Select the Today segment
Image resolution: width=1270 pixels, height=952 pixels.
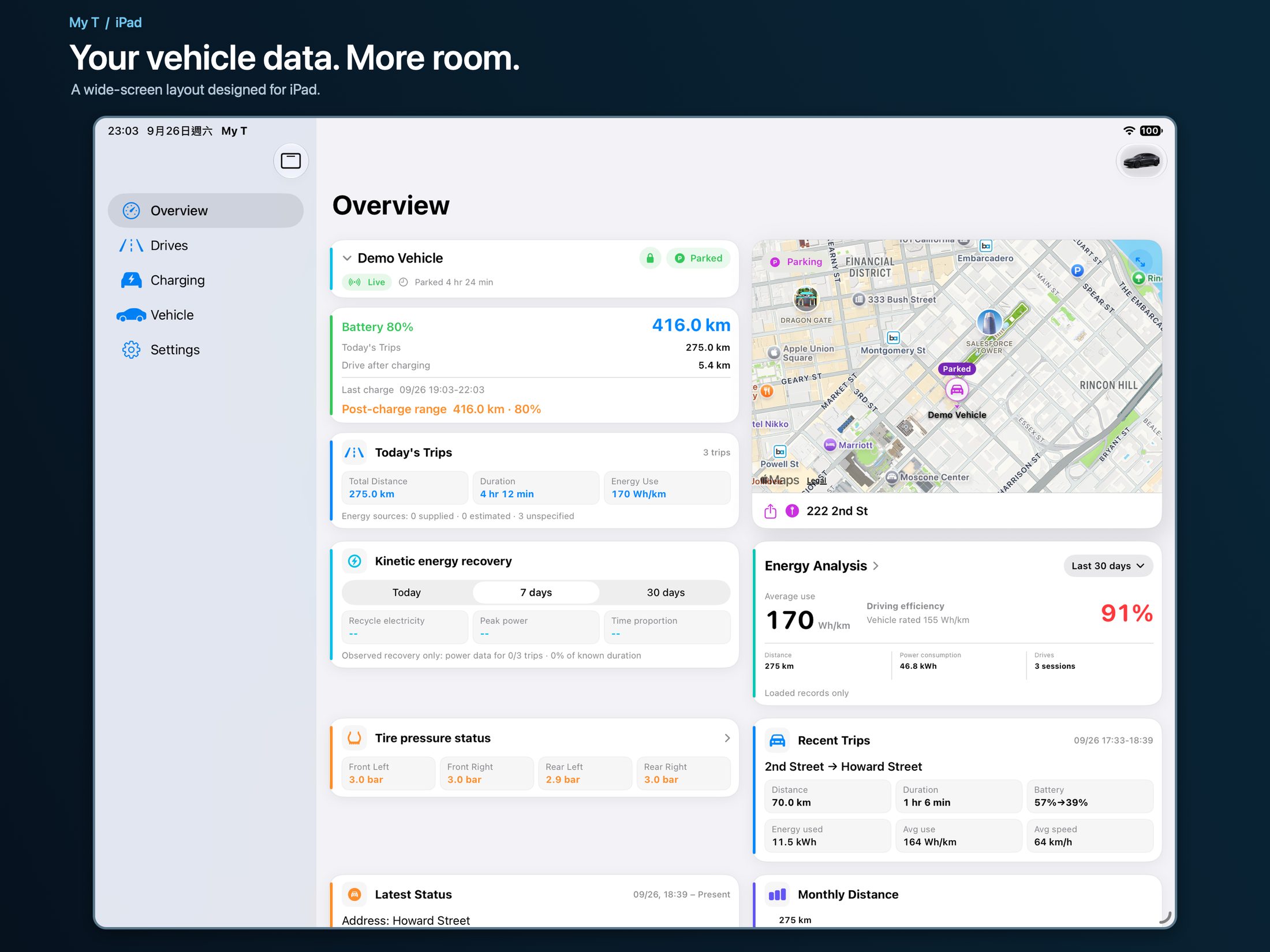click(x=406, y=593)
